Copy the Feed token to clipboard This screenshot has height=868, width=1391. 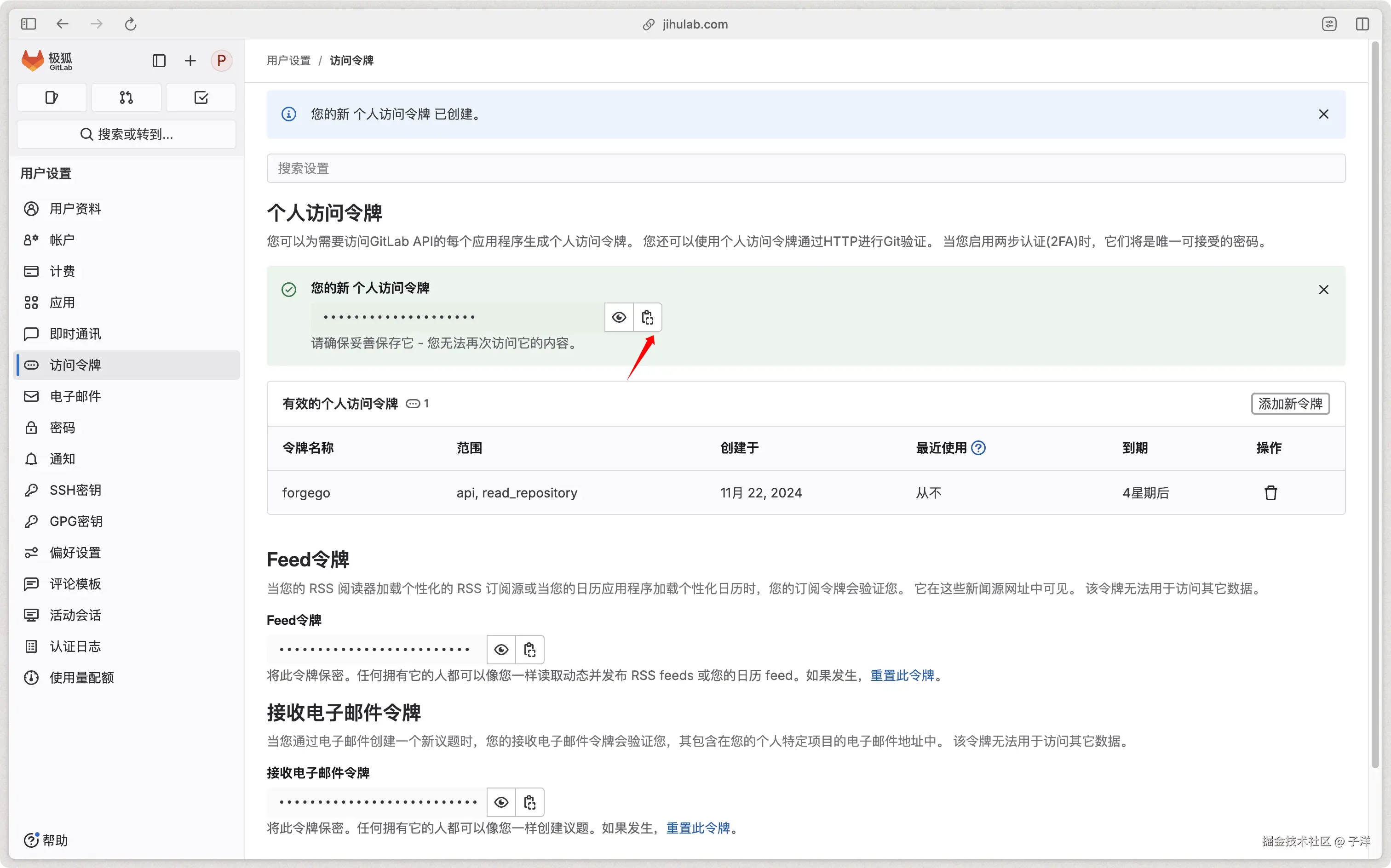[x=529, y=649]
